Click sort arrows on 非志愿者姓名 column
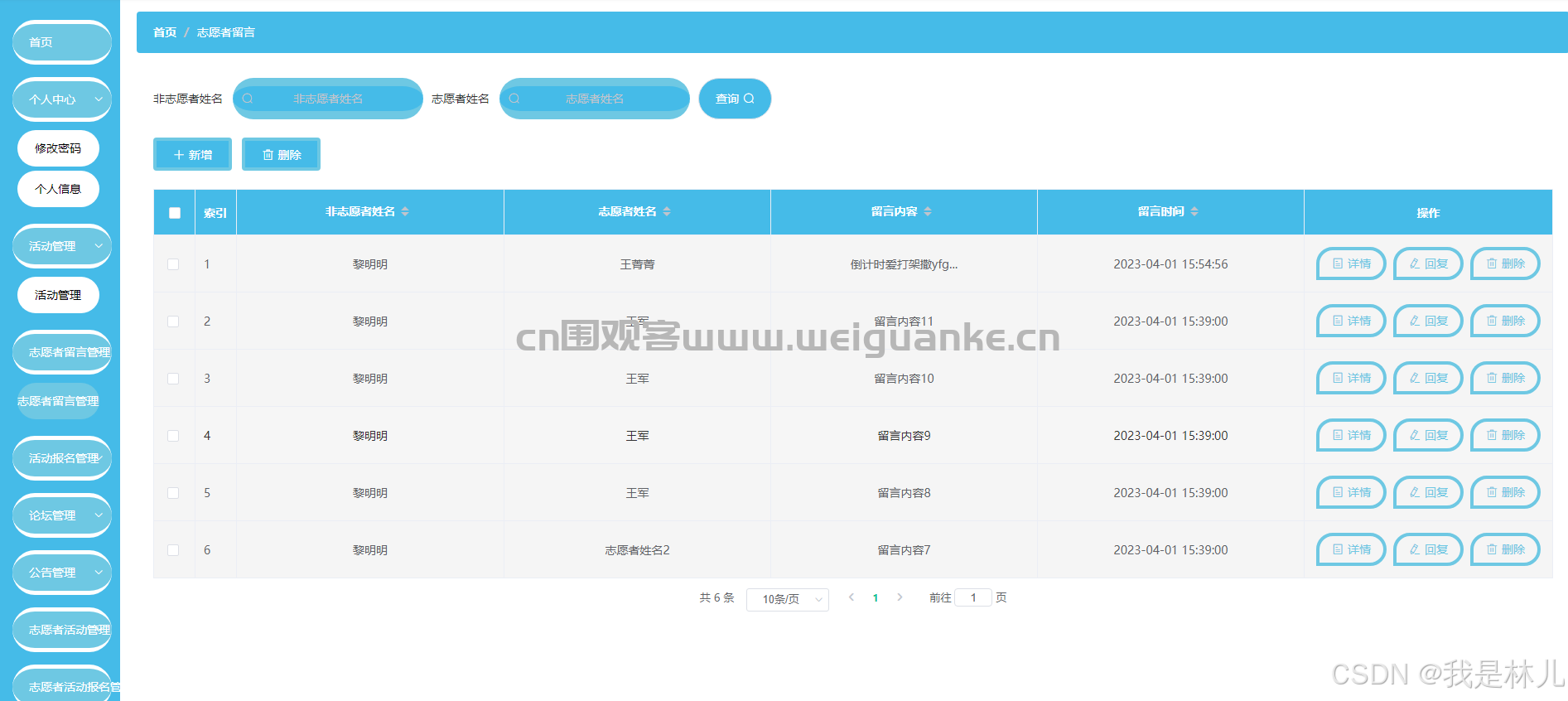 [405, 212]
